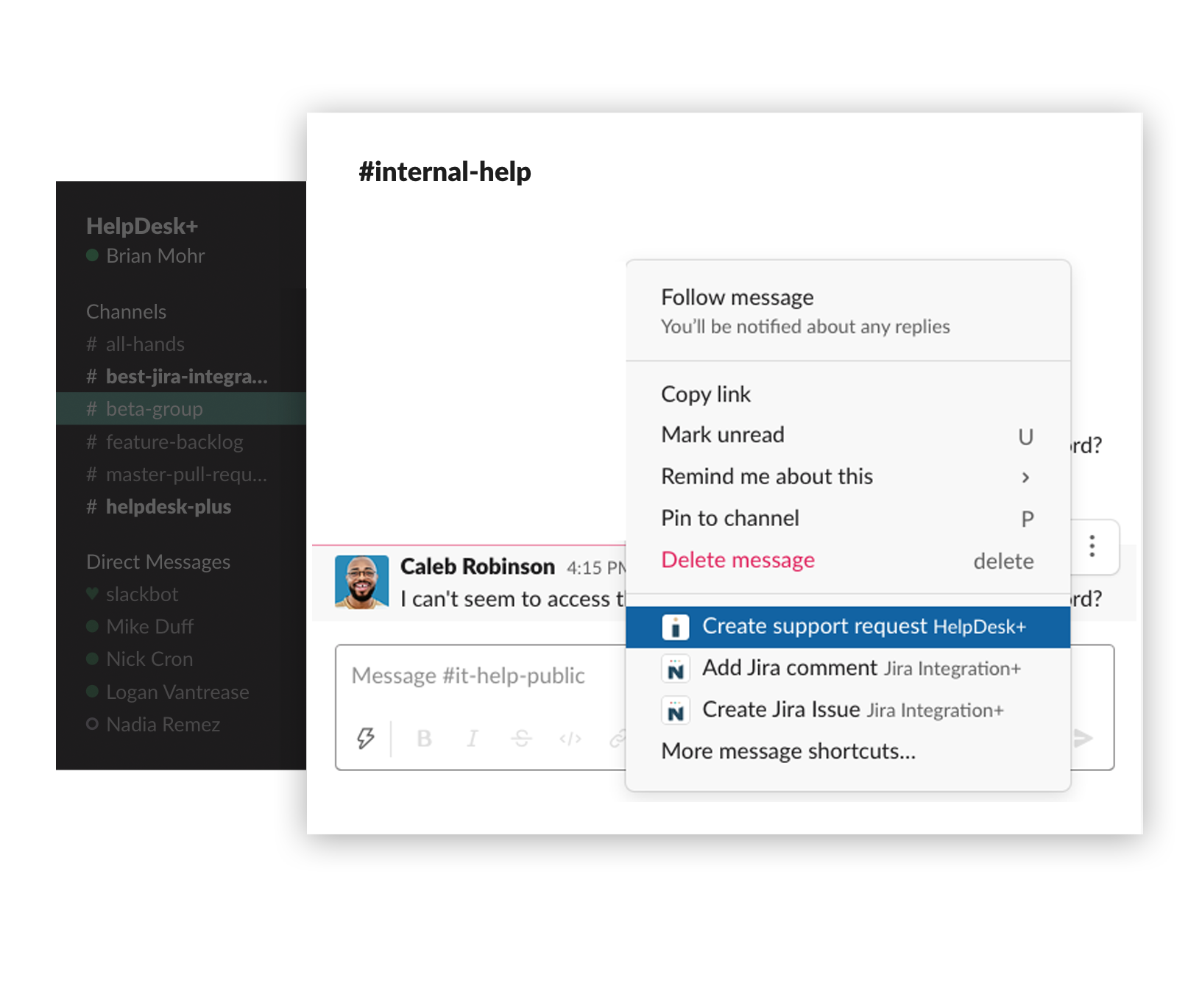
Task: Open slackbot direct message
Action: 181,594
